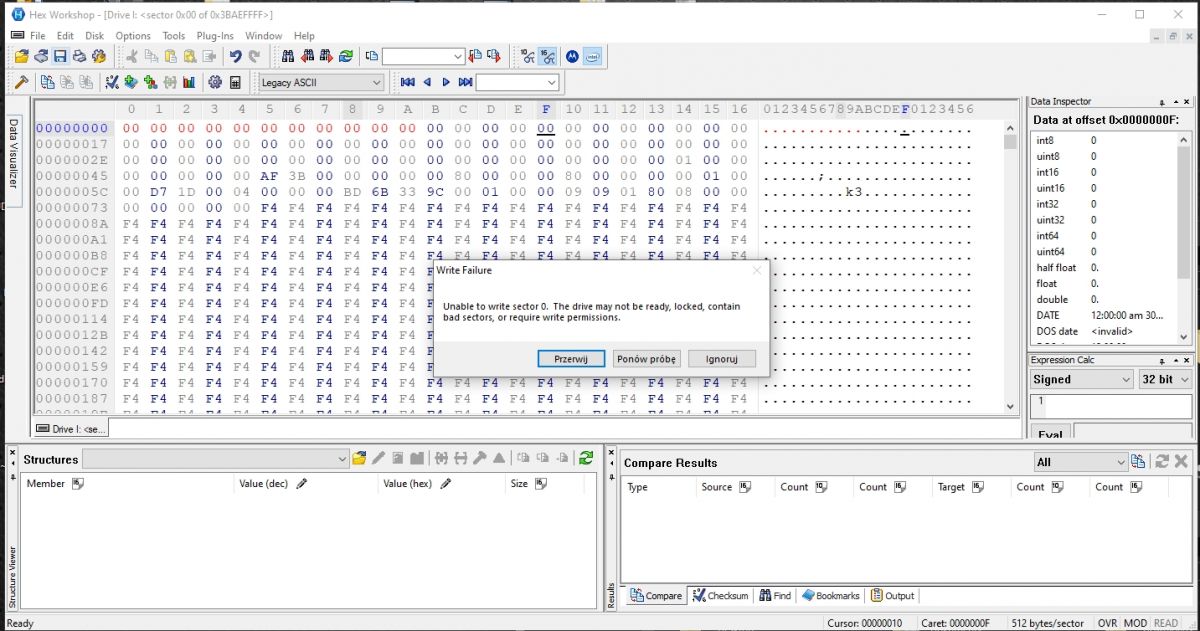Click the hammer tool icon
This screenshot has height=631, width=1200.
pyautogui.click(x=21, y=82)
